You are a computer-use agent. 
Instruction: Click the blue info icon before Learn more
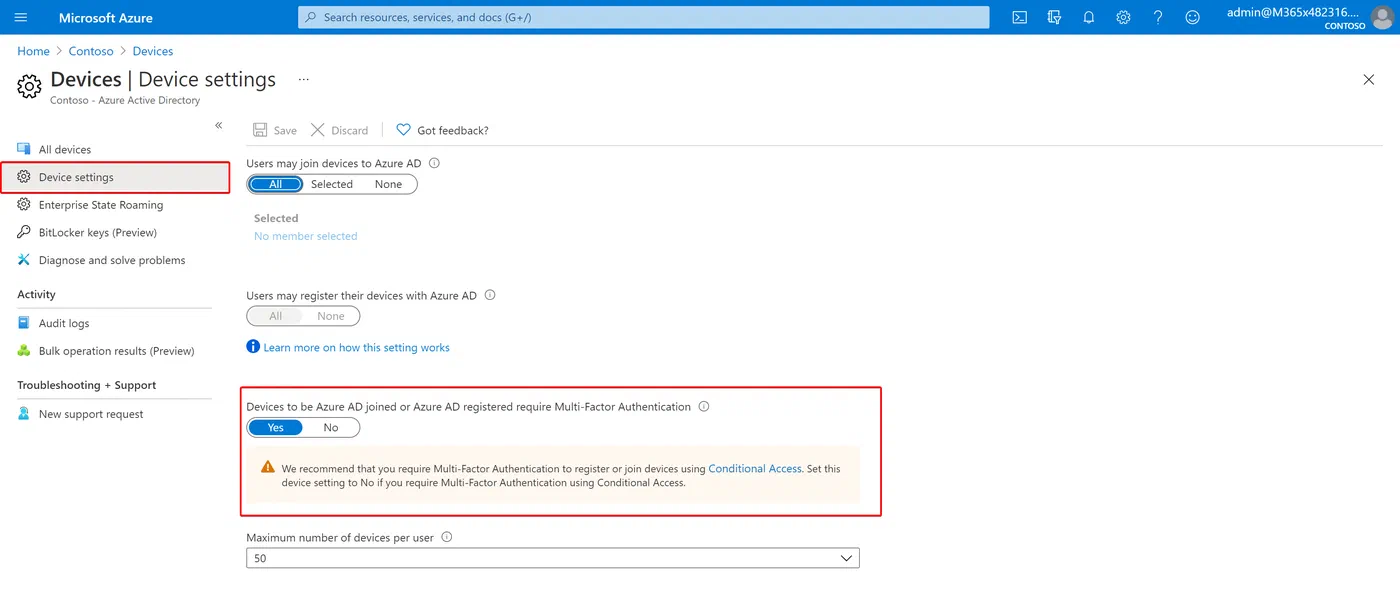(253, 347)
